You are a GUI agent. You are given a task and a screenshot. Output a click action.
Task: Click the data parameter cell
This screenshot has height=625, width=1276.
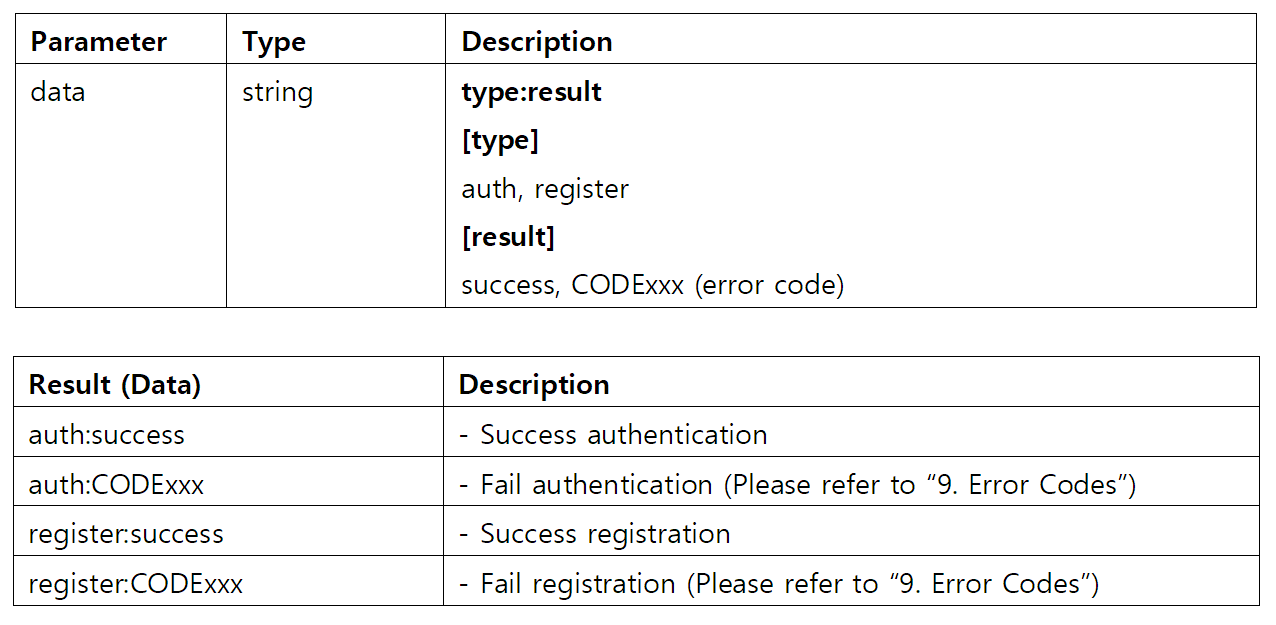click(x=58, y=92)
